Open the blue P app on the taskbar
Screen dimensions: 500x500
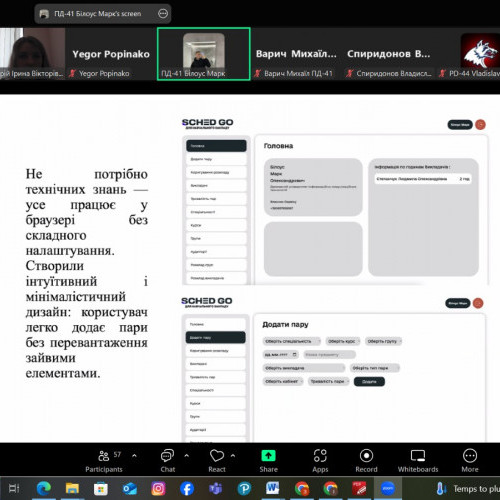244,489
